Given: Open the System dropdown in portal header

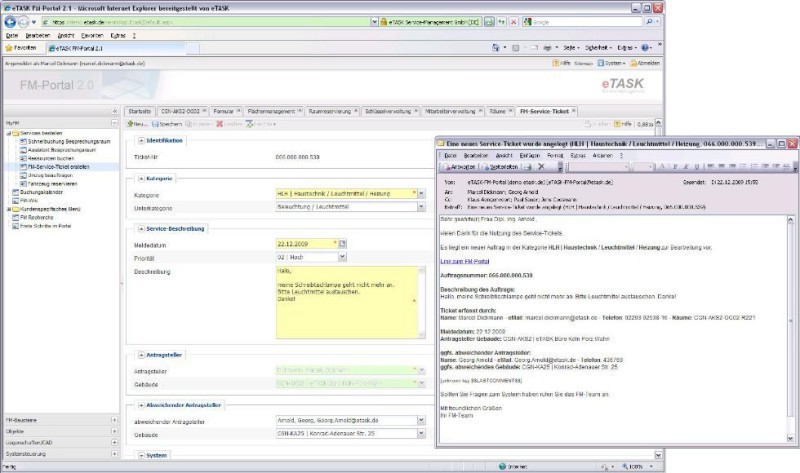Looking at the screenshot, I should coord(611,63).
